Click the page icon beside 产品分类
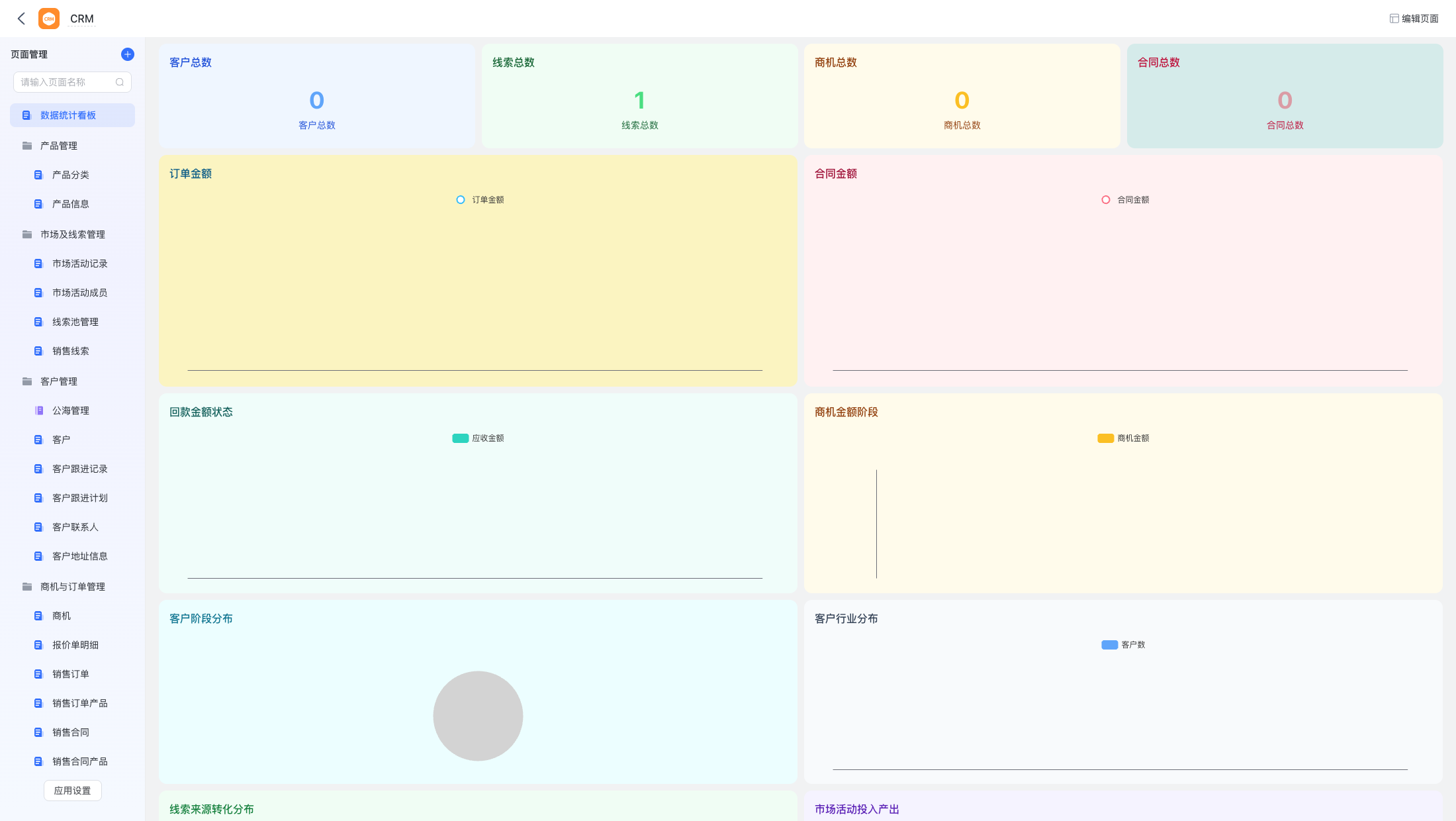Image resolution: width=1456 pixels, height=821 pixels. 38,175
